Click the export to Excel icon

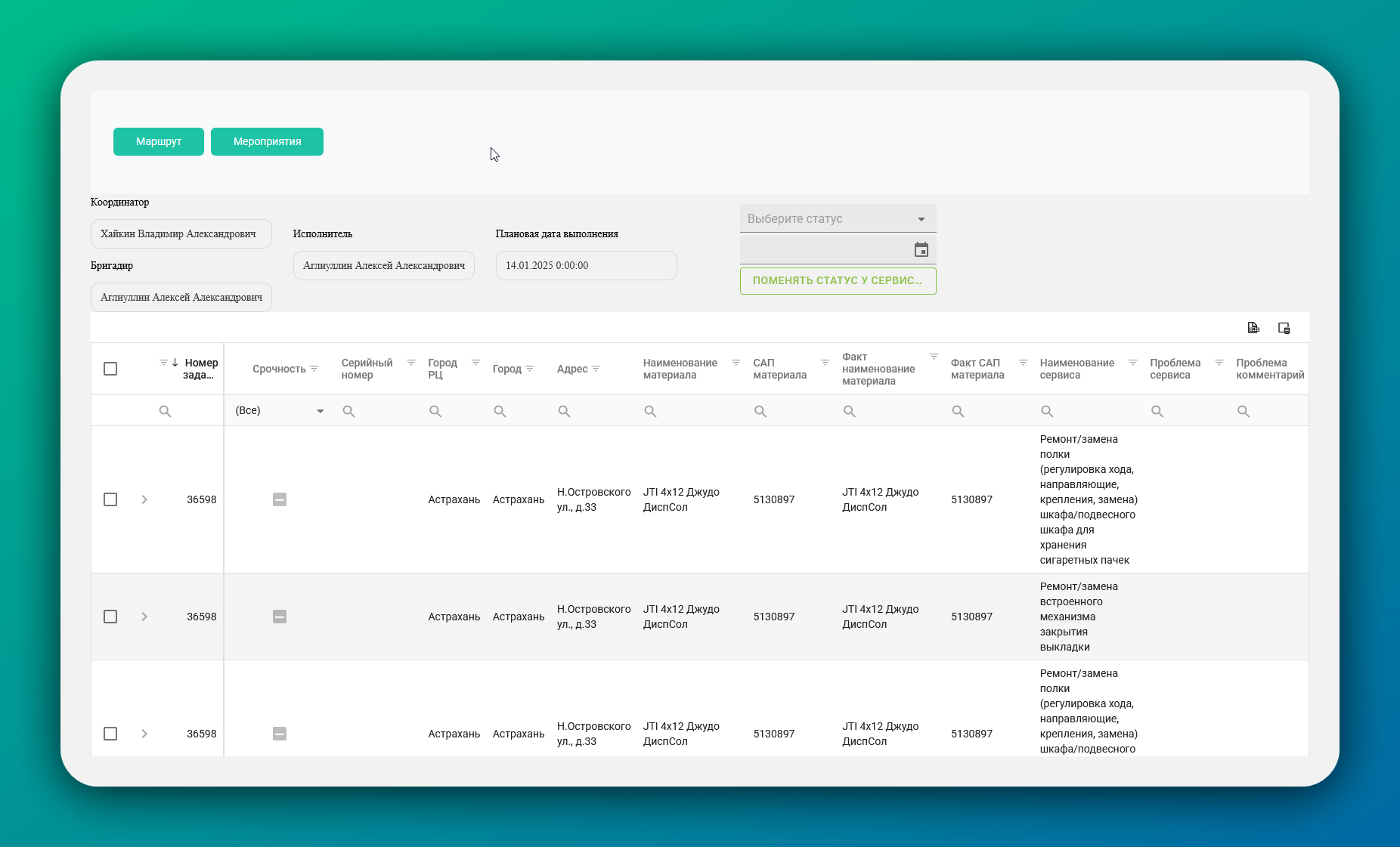[x=1253, y=328]
